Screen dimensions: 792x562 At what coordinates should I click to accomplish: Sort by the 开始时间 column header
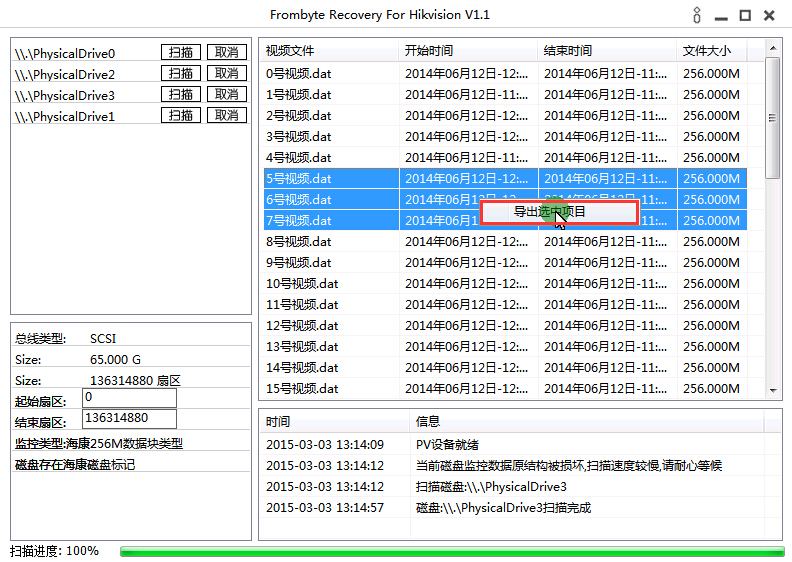point(468,51)
